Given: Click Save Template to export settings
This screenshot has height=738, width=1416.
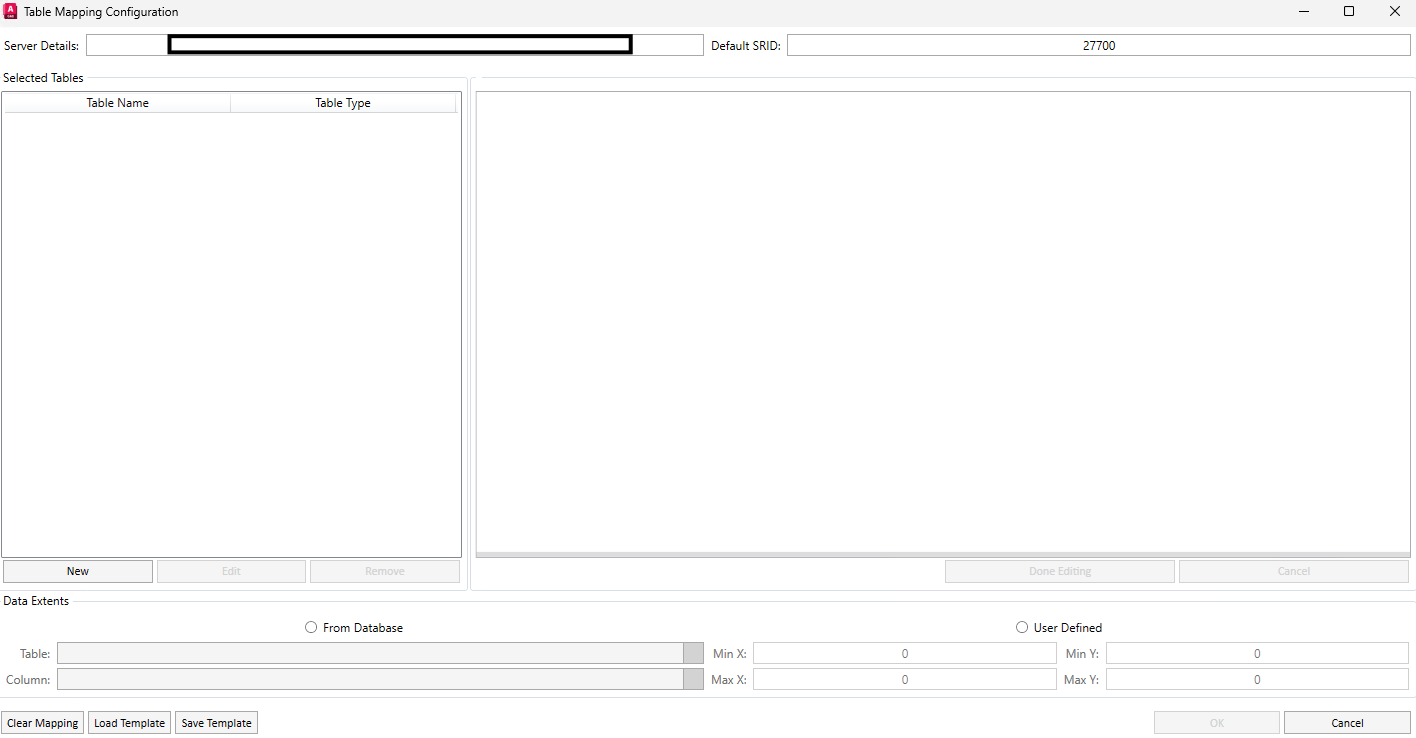Looking at the screenshot, I should pyautogui.click(x=216, y=722).
